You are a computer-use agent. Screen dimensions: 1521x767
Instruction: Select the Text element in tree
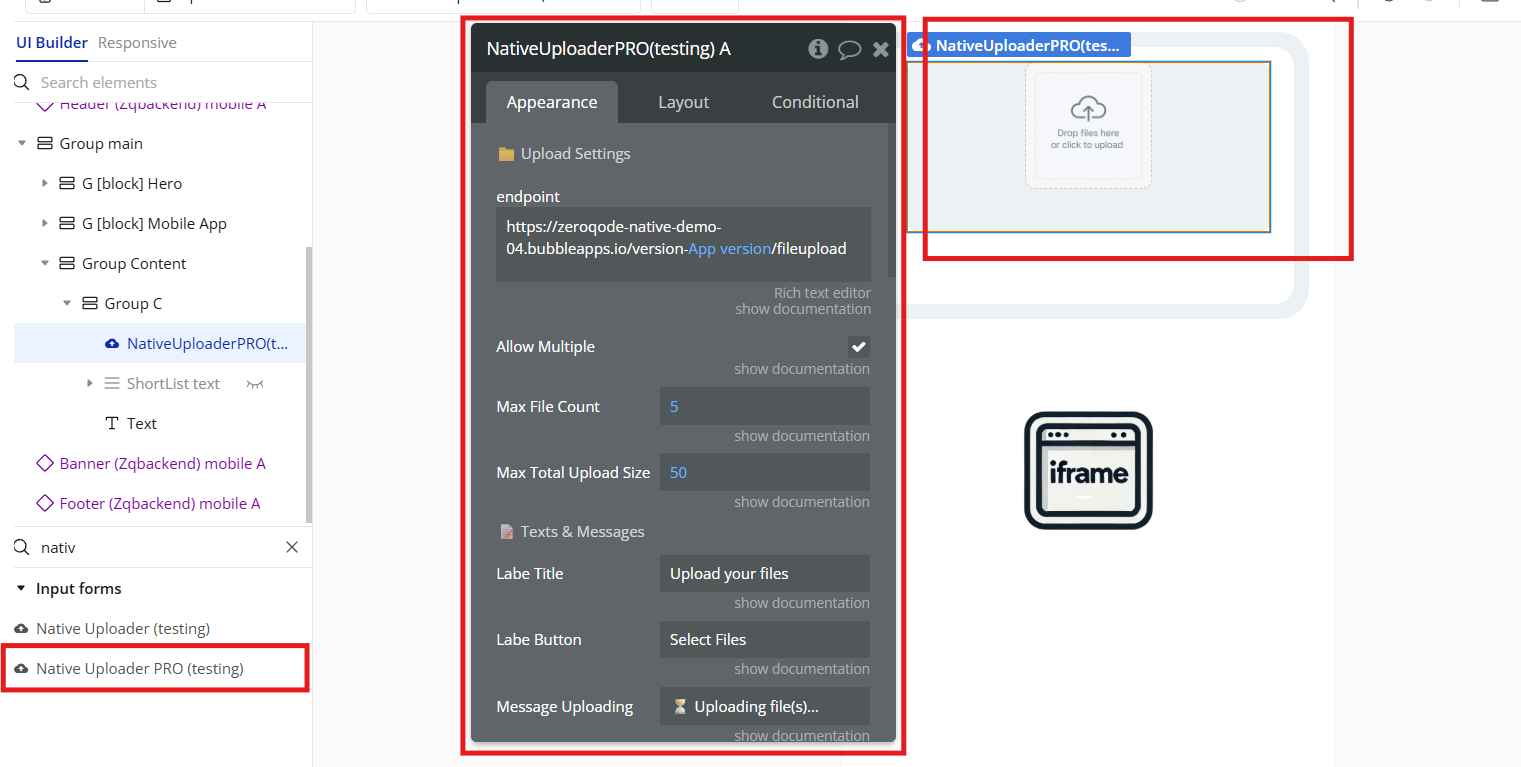coord(142,423)
